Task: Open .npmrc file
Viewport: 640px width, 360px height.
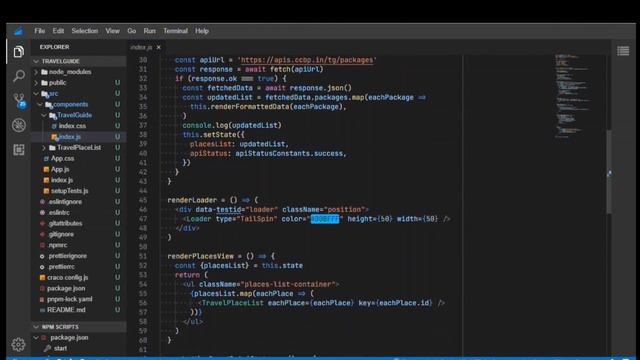Action: [x=79, y=245]
